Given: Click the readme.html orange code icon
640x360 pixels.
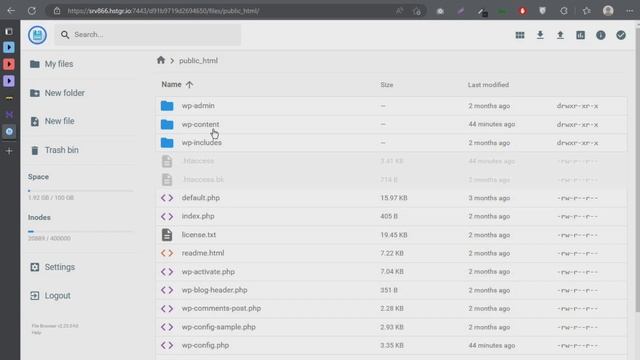Looking at the screenshot, I should coord(167,253).
